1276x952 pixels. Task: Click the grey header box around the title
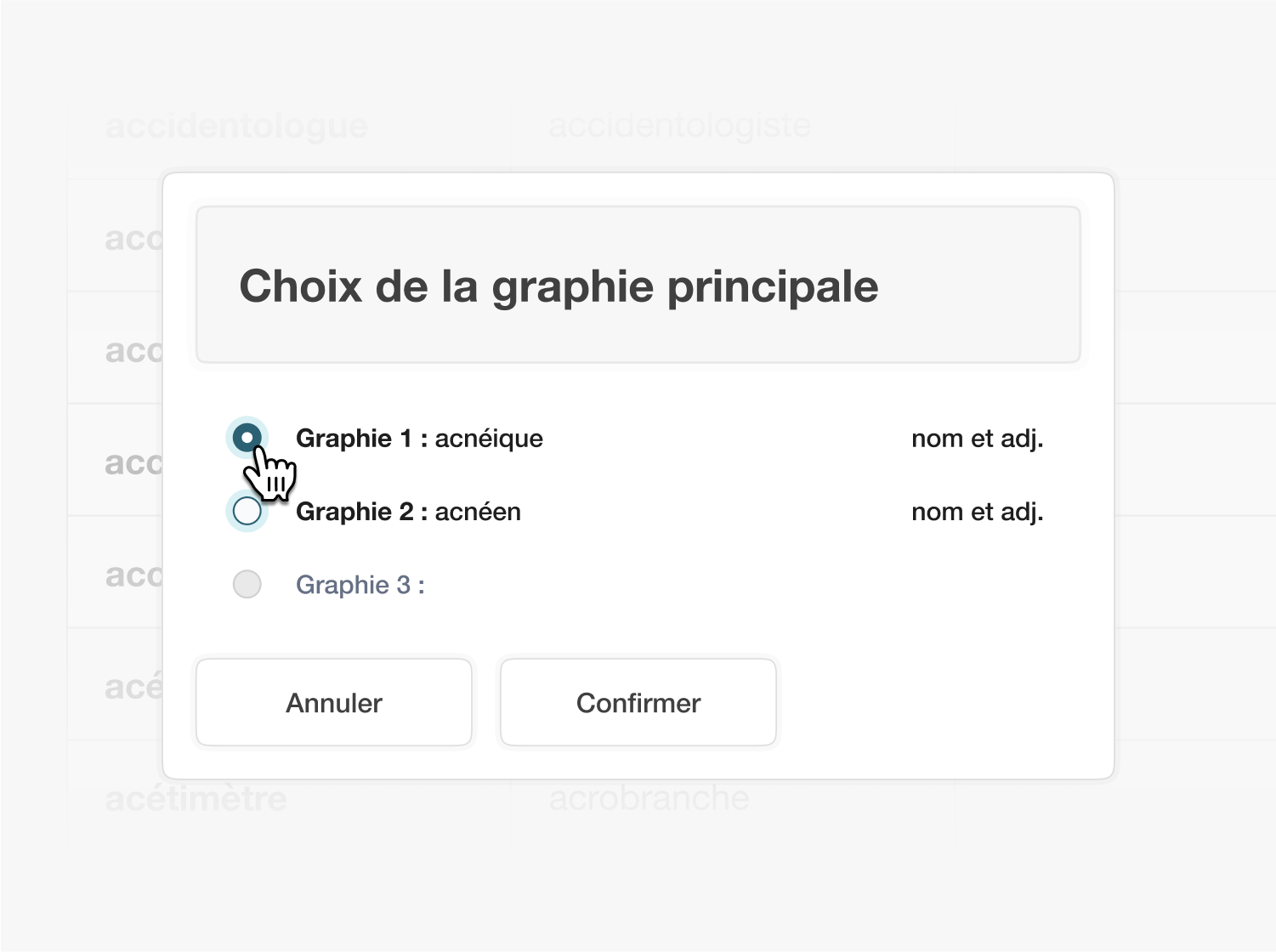click(x=638, y=285)
